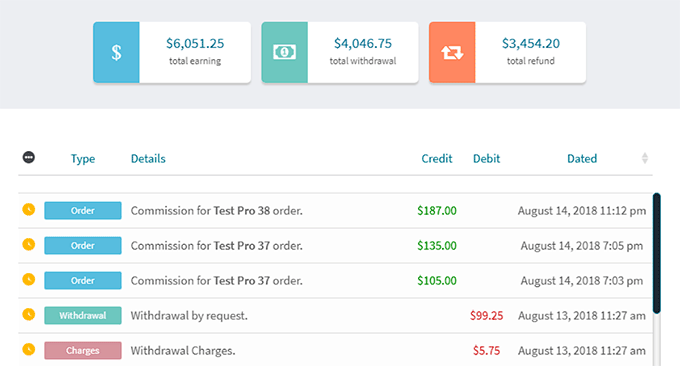This screenshot has width=680, height=366.
Task: Click the $6,051.25 total earning amount
Action: click(195, 43)
